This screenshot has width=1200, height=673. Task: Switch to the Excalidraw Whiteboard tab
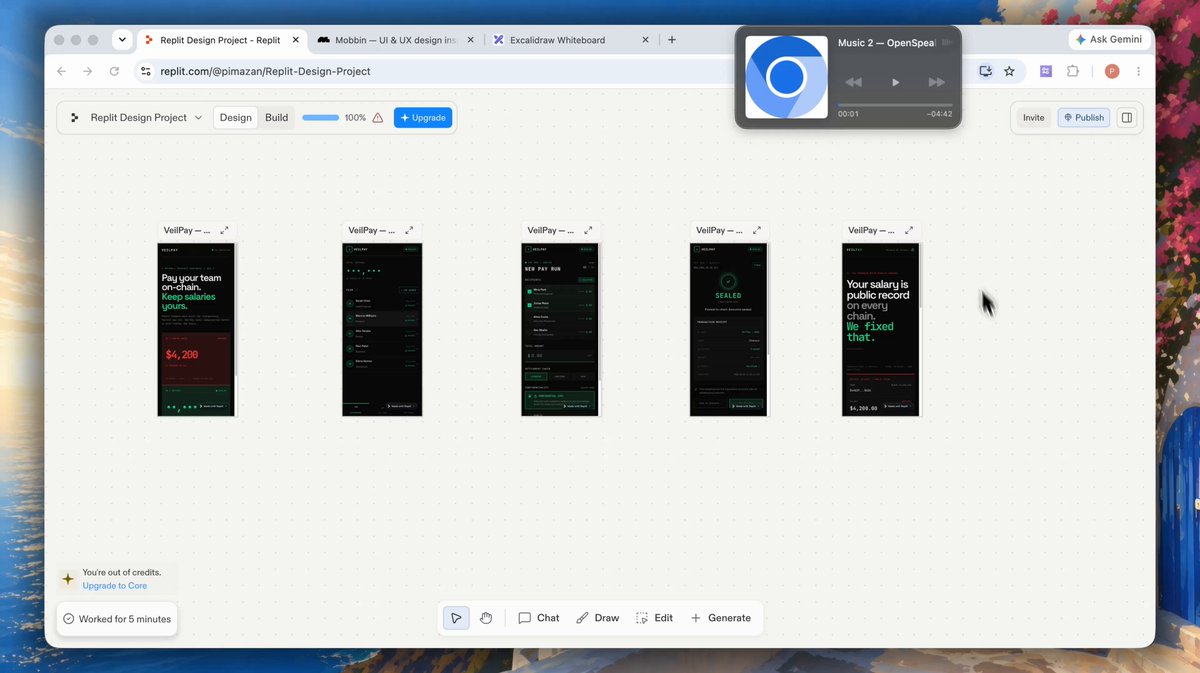tap(572, 40)
